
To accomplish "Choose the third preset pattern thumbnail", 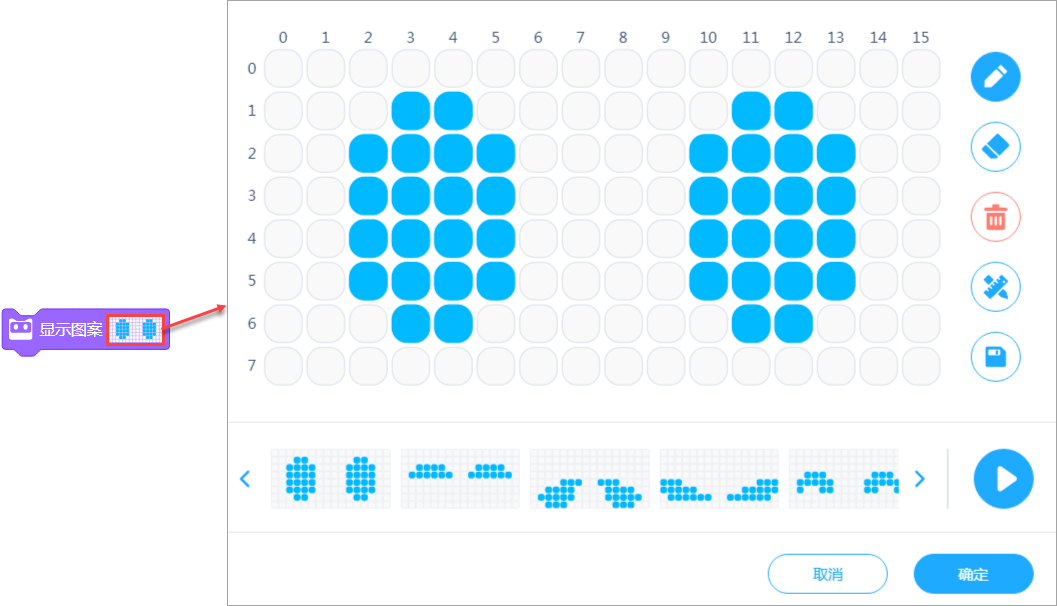I will click(x=589, y=478).
